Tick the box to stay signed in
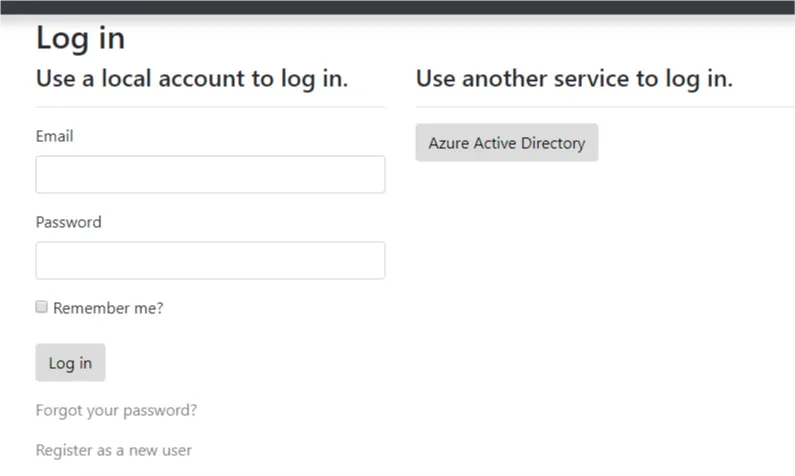Viewport: 795px width, 476px height. click(42, 308)
